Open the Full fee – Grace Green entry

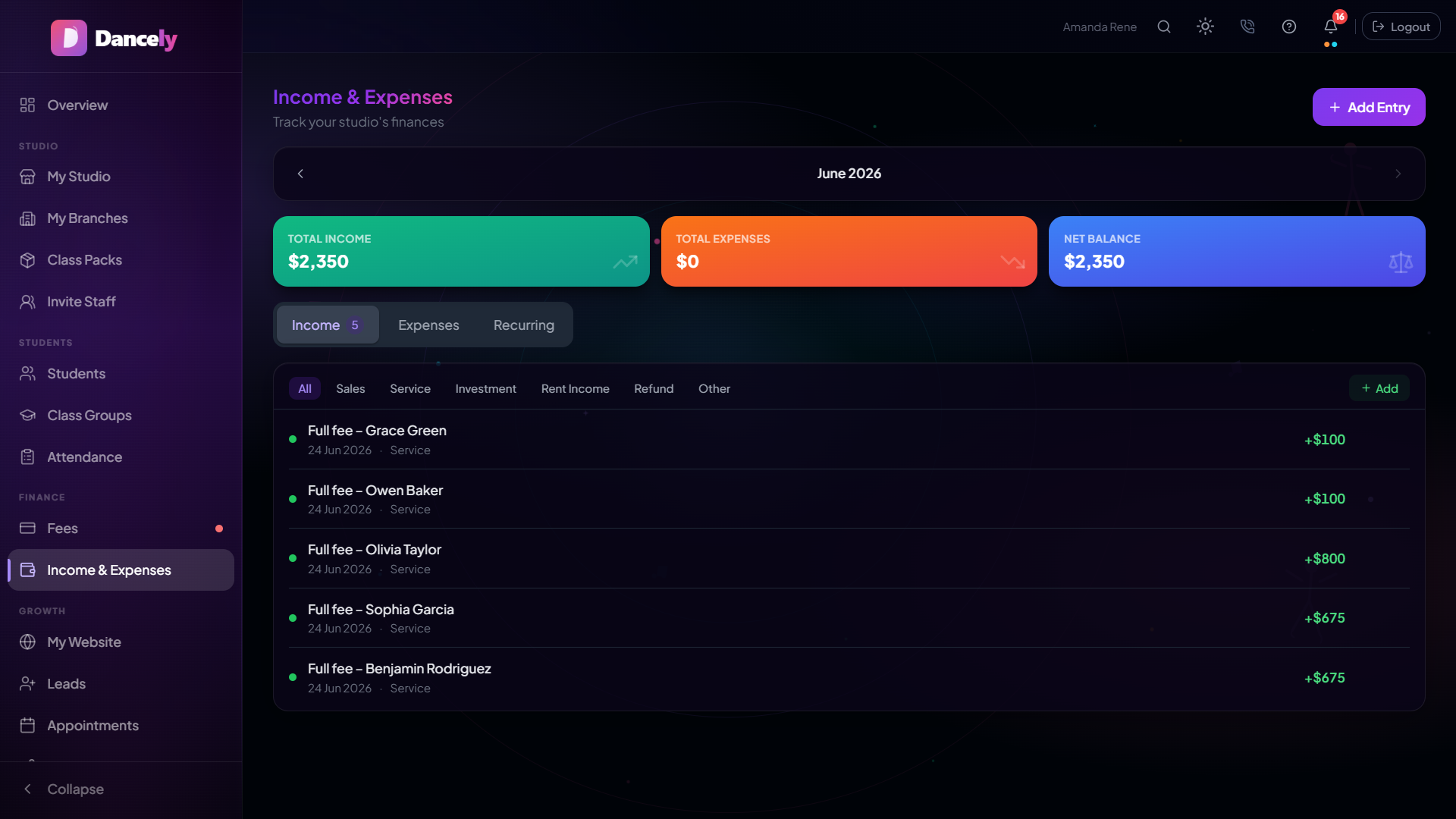(x=849, y=440)
